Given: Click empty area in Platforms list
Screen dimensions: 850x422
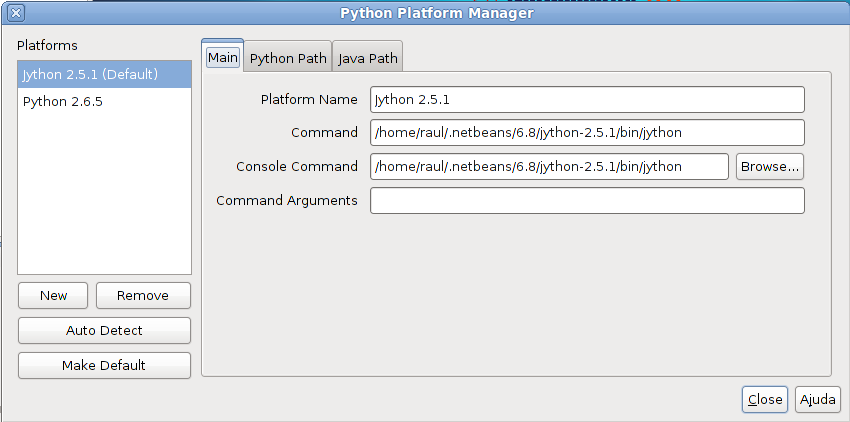Looking at the screenshot, I should pyautogui.click(x=105, y=195).
